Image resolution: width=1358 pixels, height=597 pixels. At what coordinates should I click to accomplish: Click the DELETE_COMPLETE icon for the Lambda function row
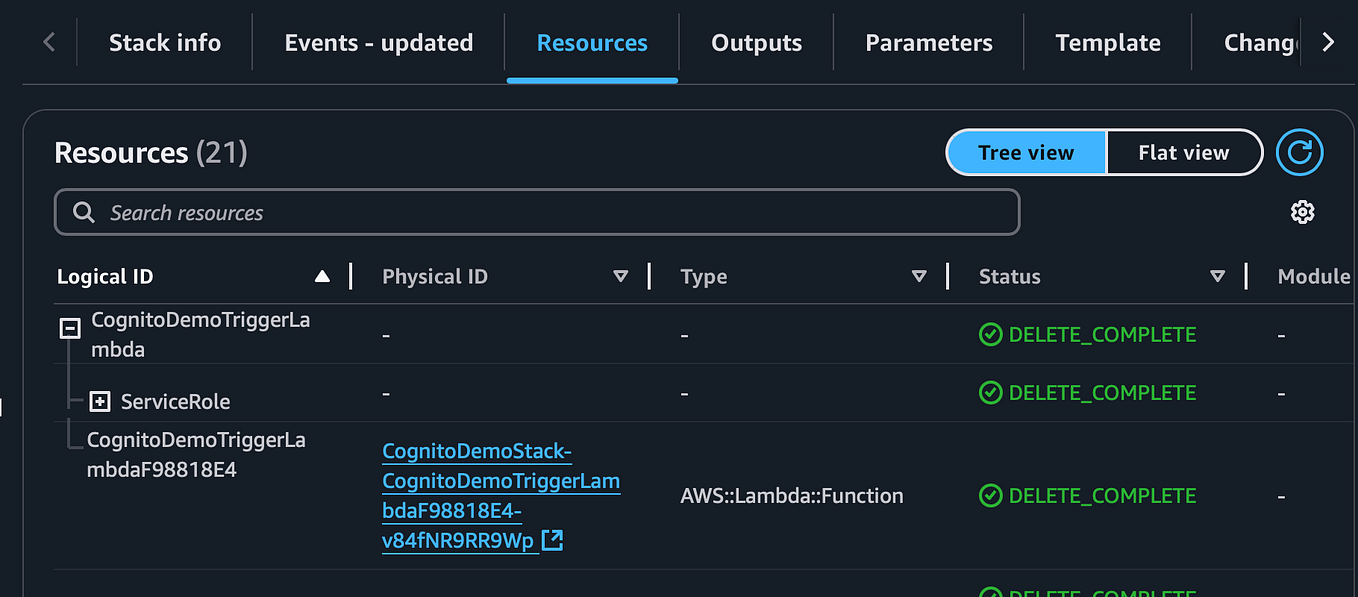tap(991, 495)
